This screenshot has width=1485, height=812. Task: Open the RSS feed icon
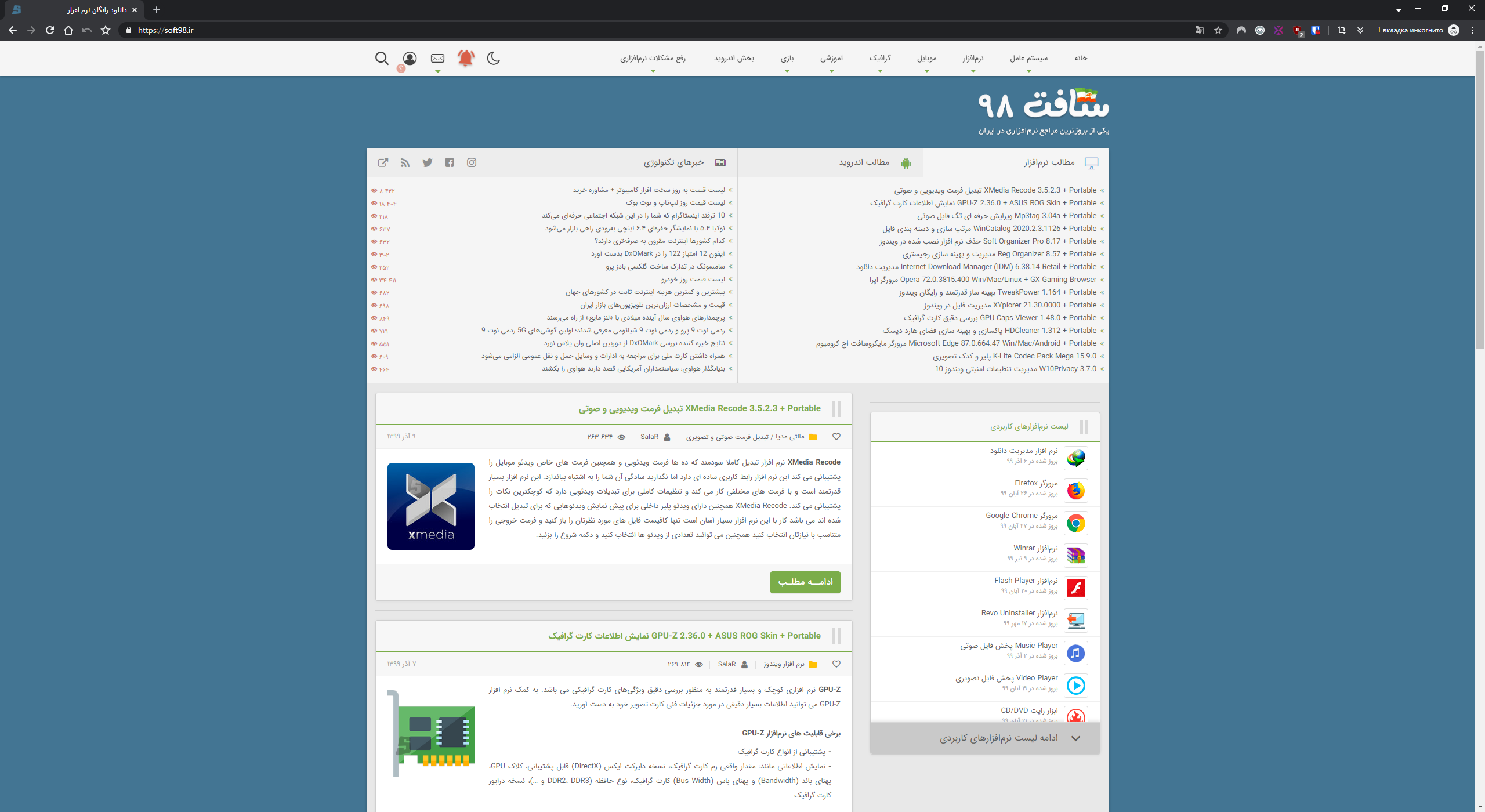pyautogui.click(x=405, y=162)
